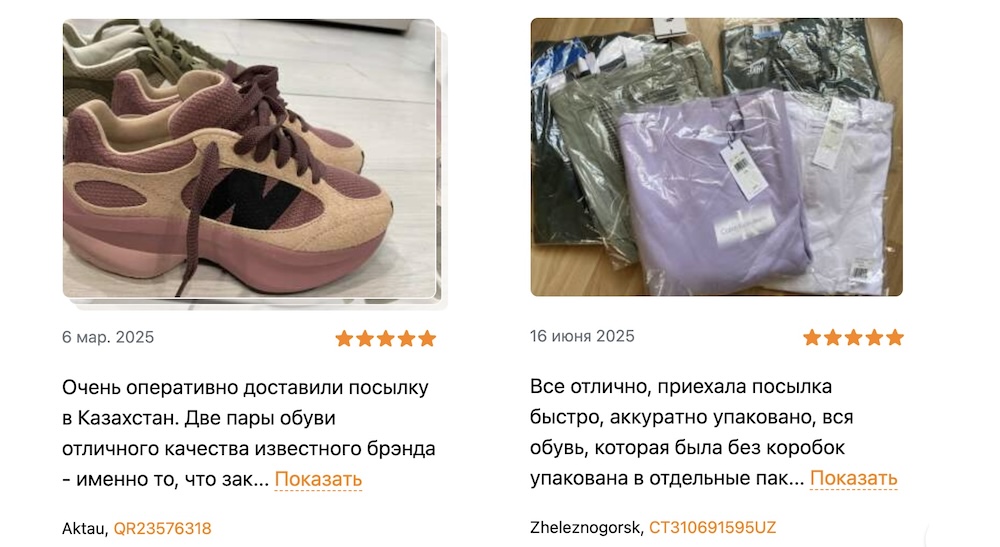This screenshot has height=547, width=1000.
Task: Click the middle star of the 6 мар. review
Action: point(386,338)
